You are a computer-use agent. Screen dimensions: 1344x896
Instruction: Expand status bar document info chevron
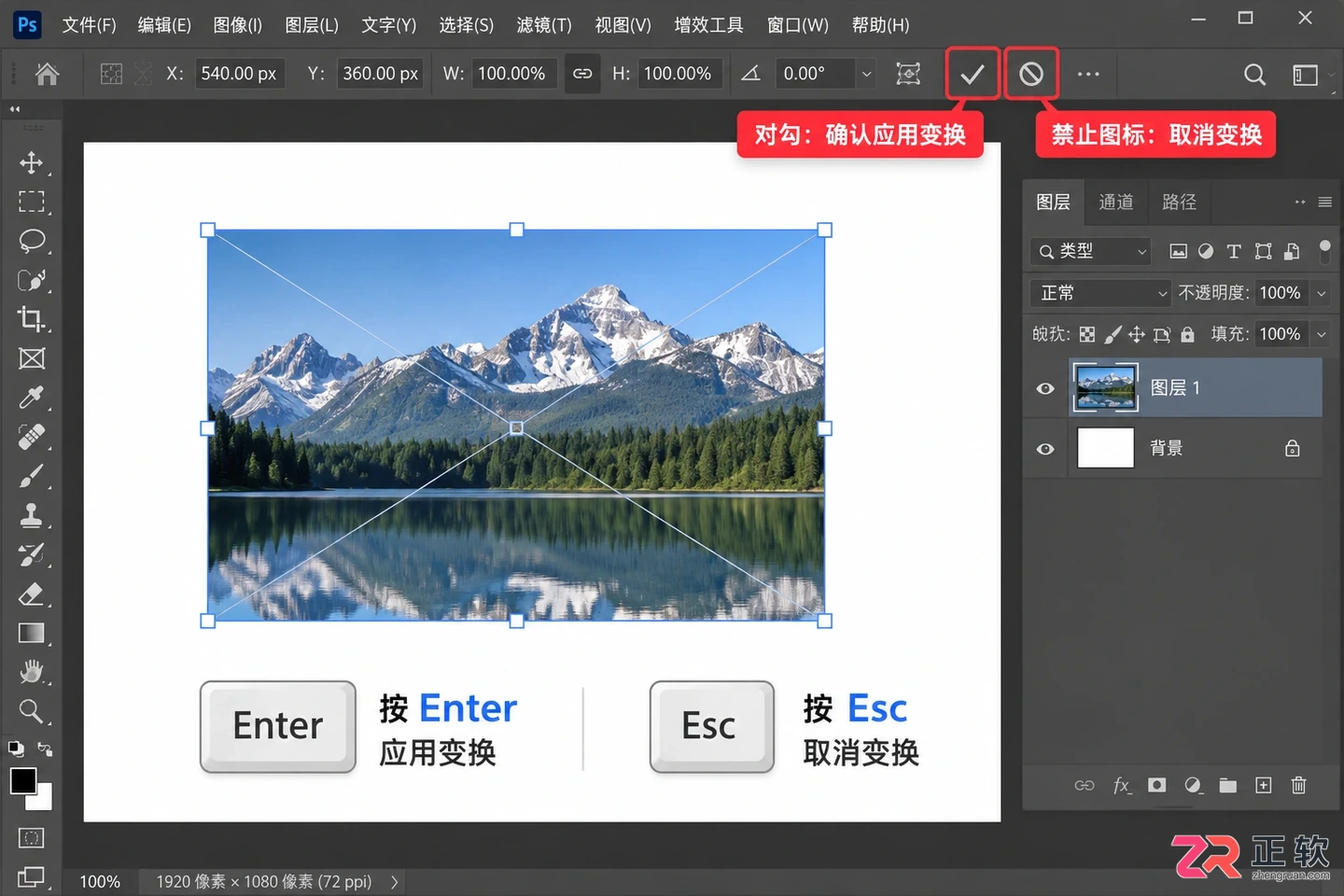(x=395, y=882)
